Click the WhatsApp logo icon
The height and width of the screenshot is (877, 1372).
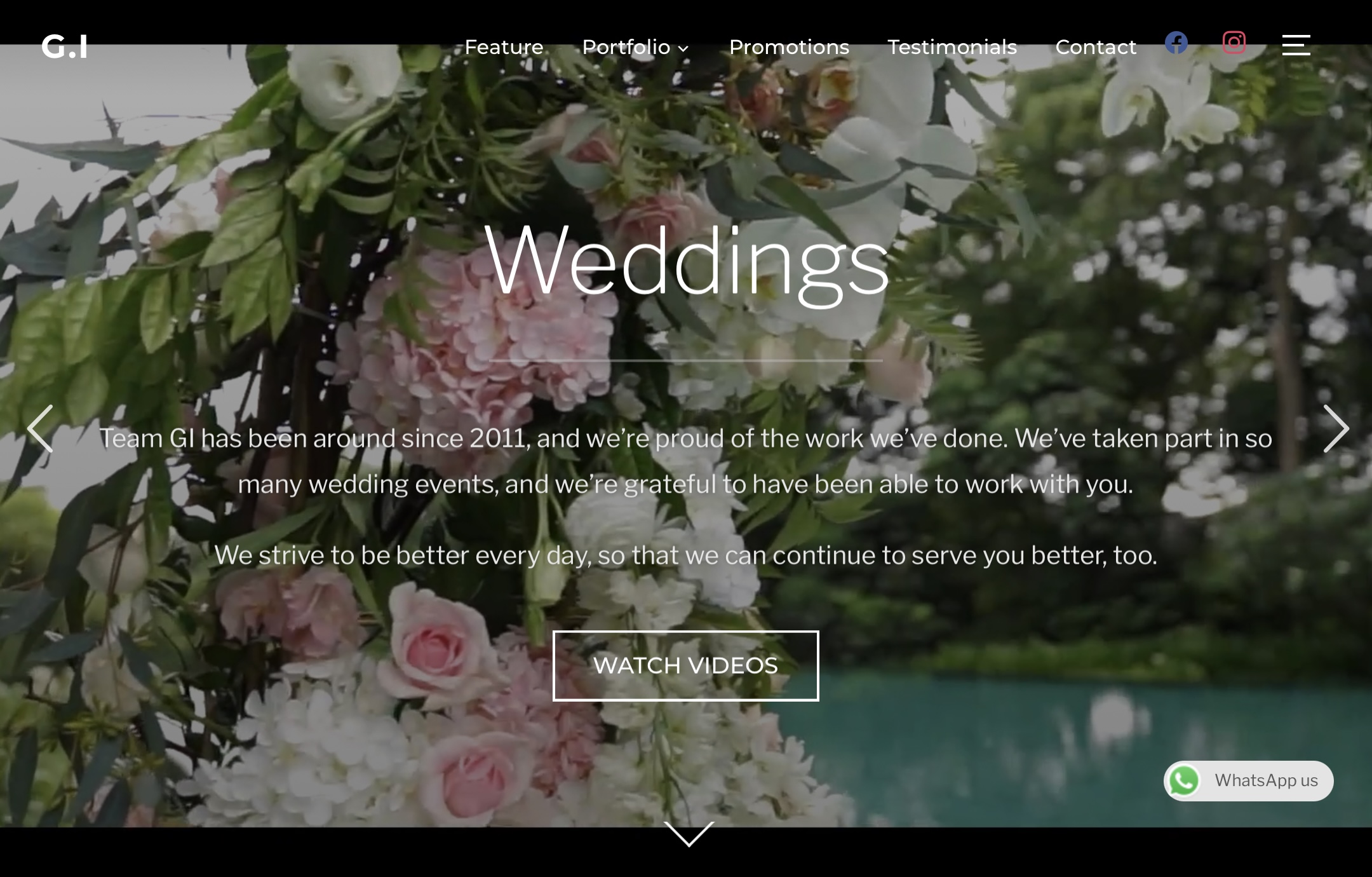[x=1184, y=781]
